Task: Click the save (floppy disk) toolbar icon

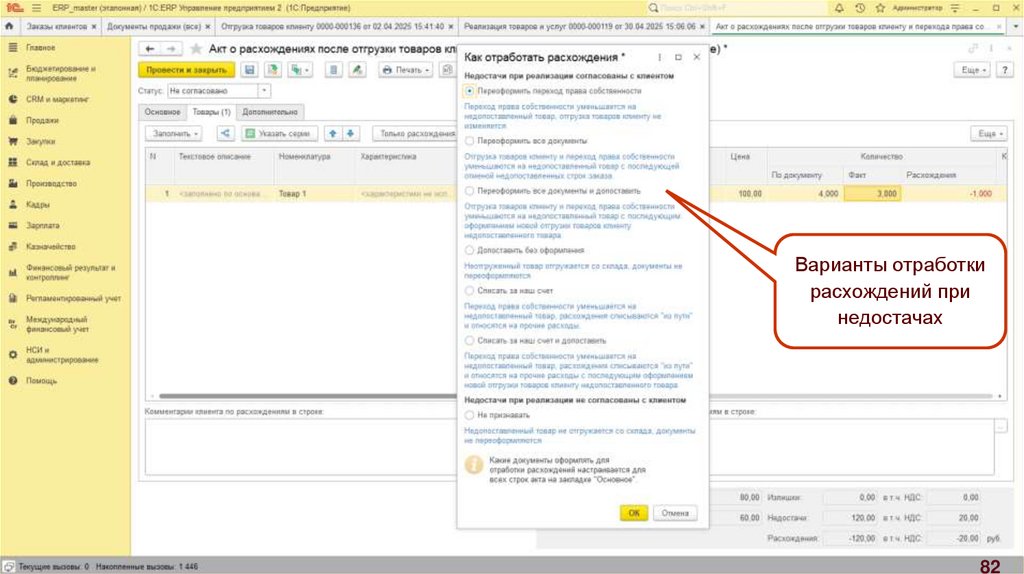Action: (249, 70)
